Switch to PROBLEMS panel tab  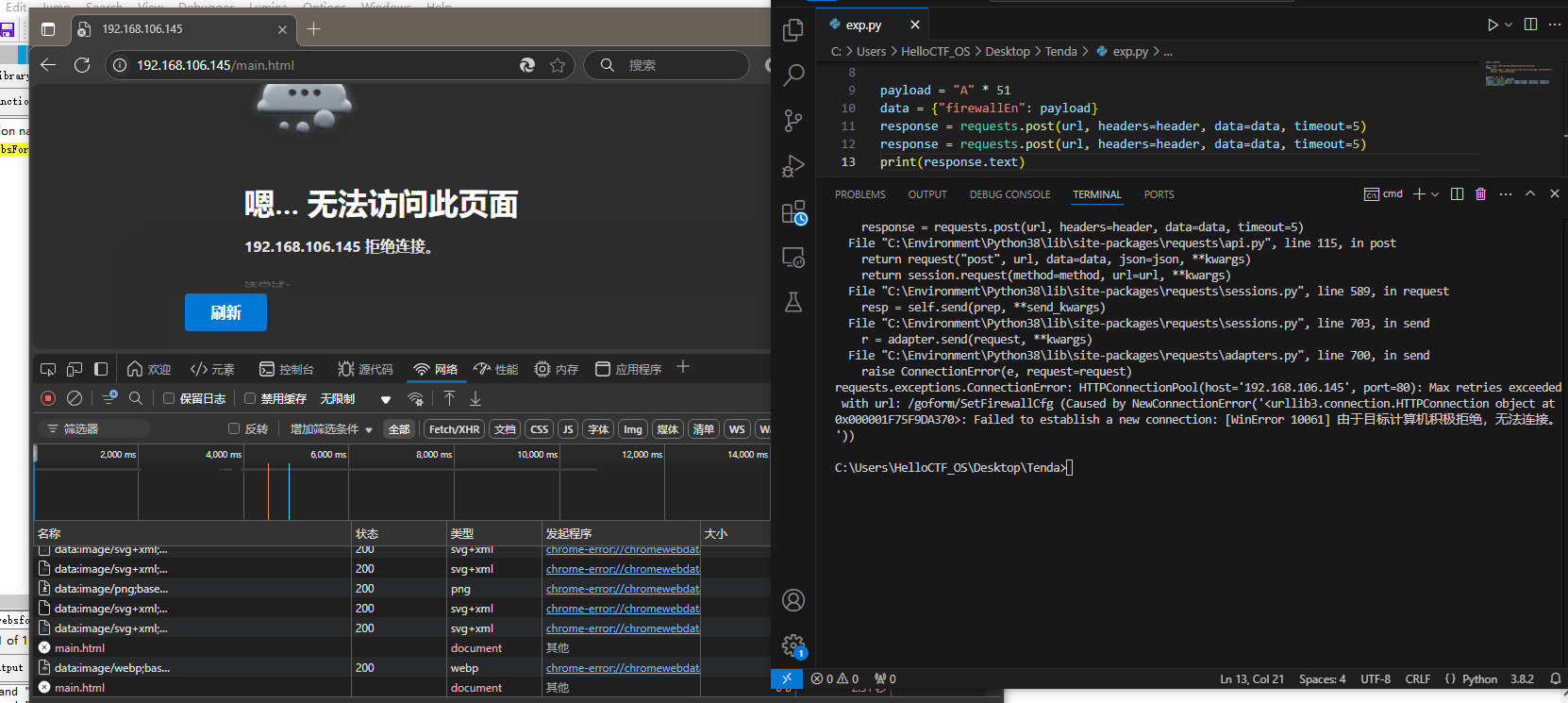tap(860, 194)
